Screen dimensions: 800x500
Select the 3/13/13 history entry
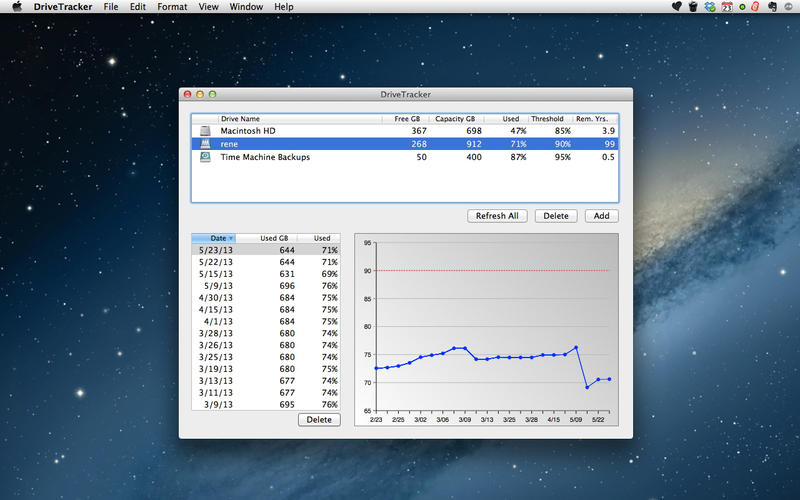[266, 381]
